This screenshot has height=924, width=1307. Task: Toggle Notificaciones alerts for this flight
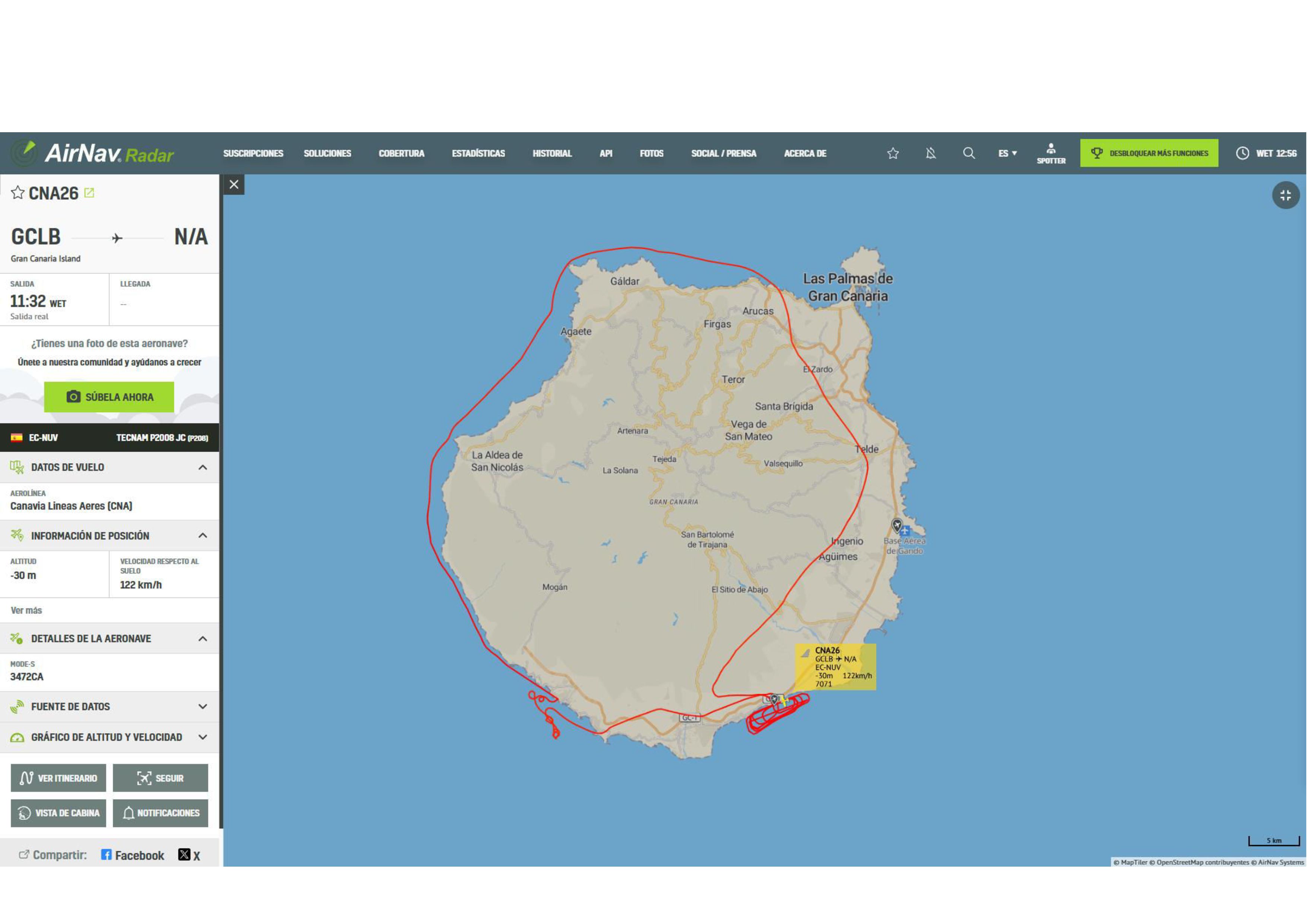click(160, 813)
